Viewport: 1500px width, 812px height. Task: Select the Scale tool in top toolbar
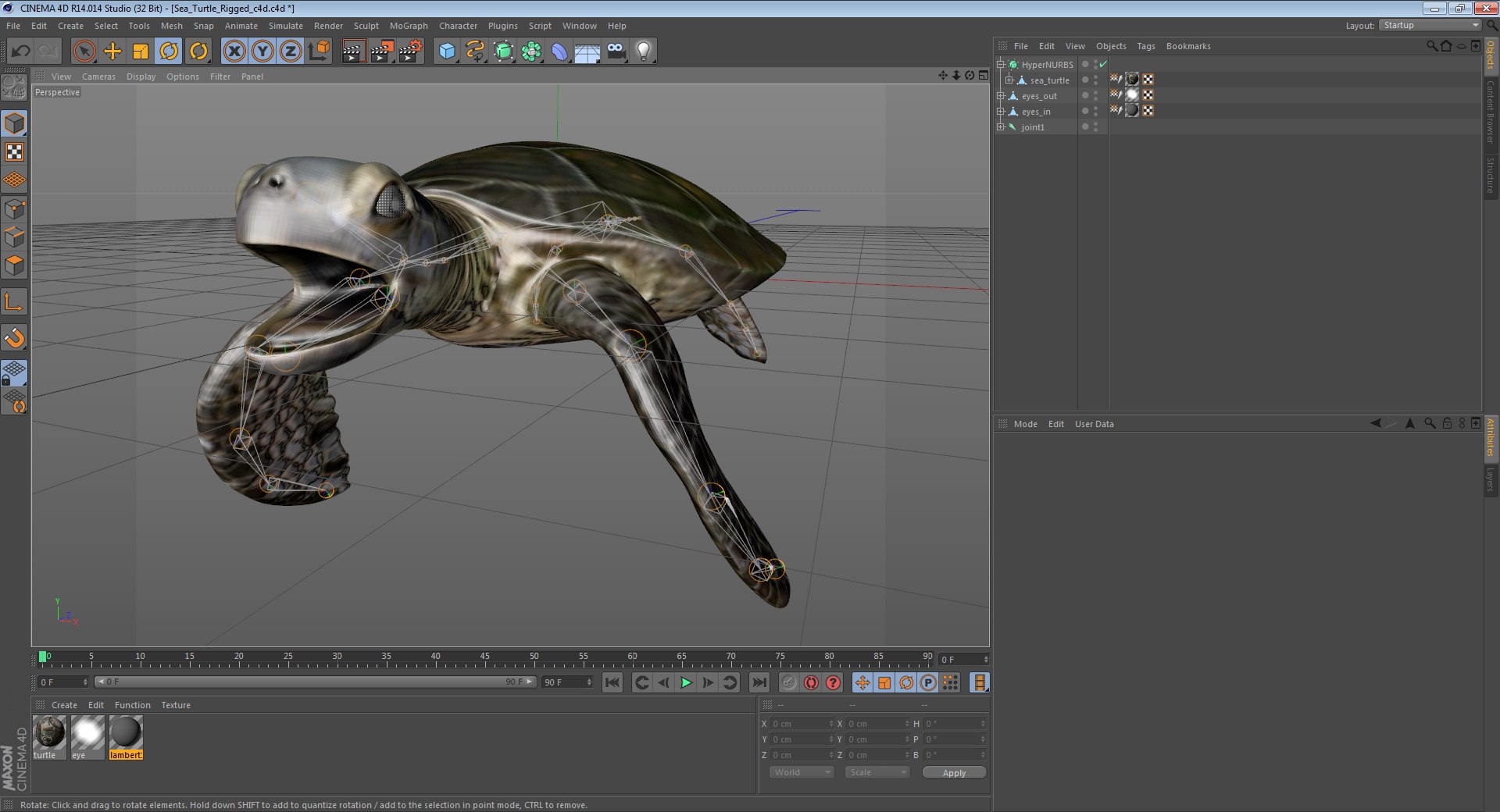[141, 52]
